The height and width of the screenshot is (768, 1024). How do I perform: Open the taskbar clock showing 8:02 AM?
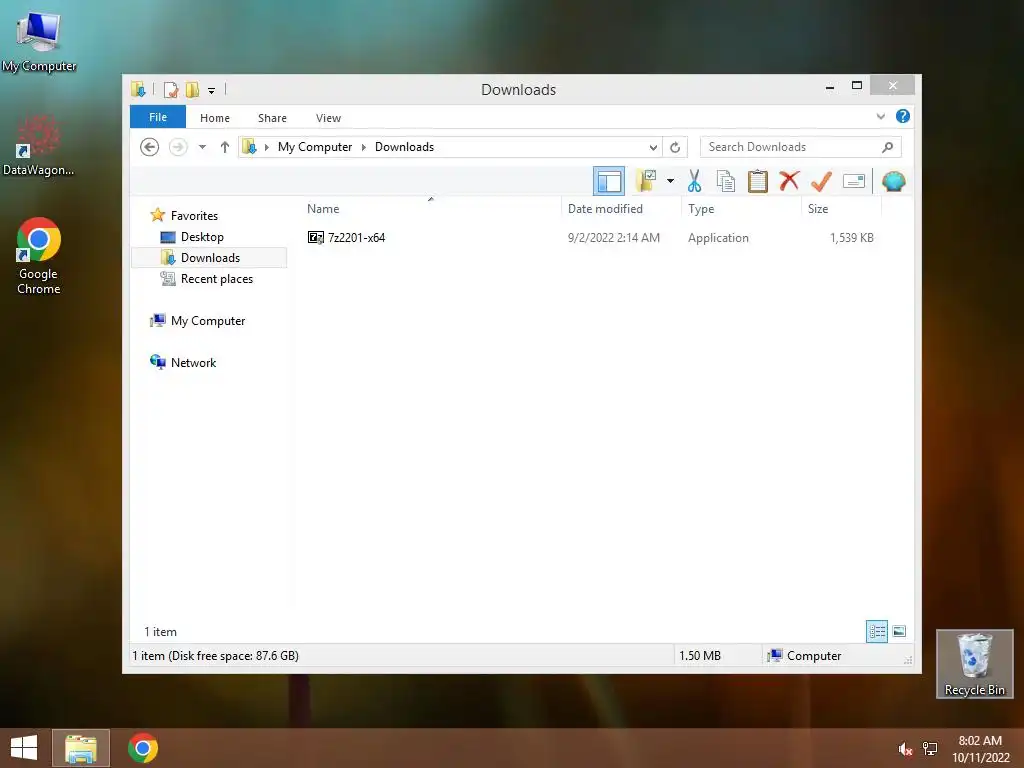pos(980,749)
